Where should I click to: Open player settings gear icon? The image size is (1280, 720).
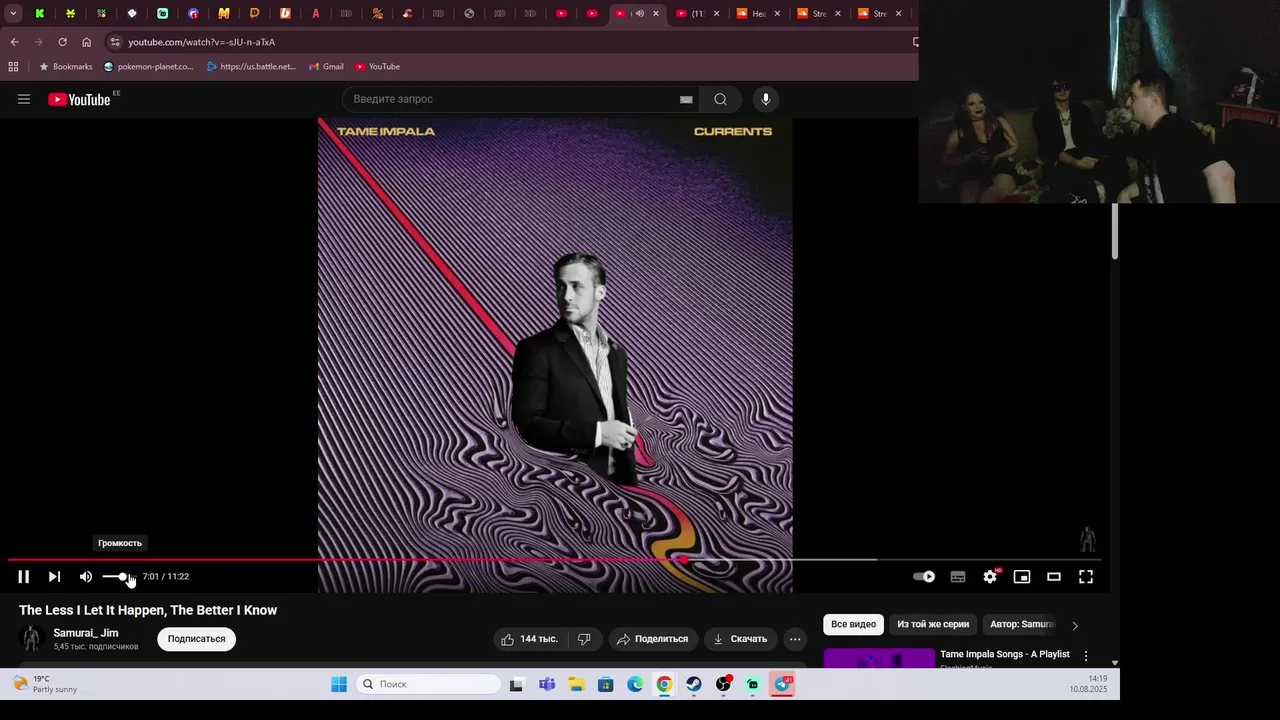point(990,577)
